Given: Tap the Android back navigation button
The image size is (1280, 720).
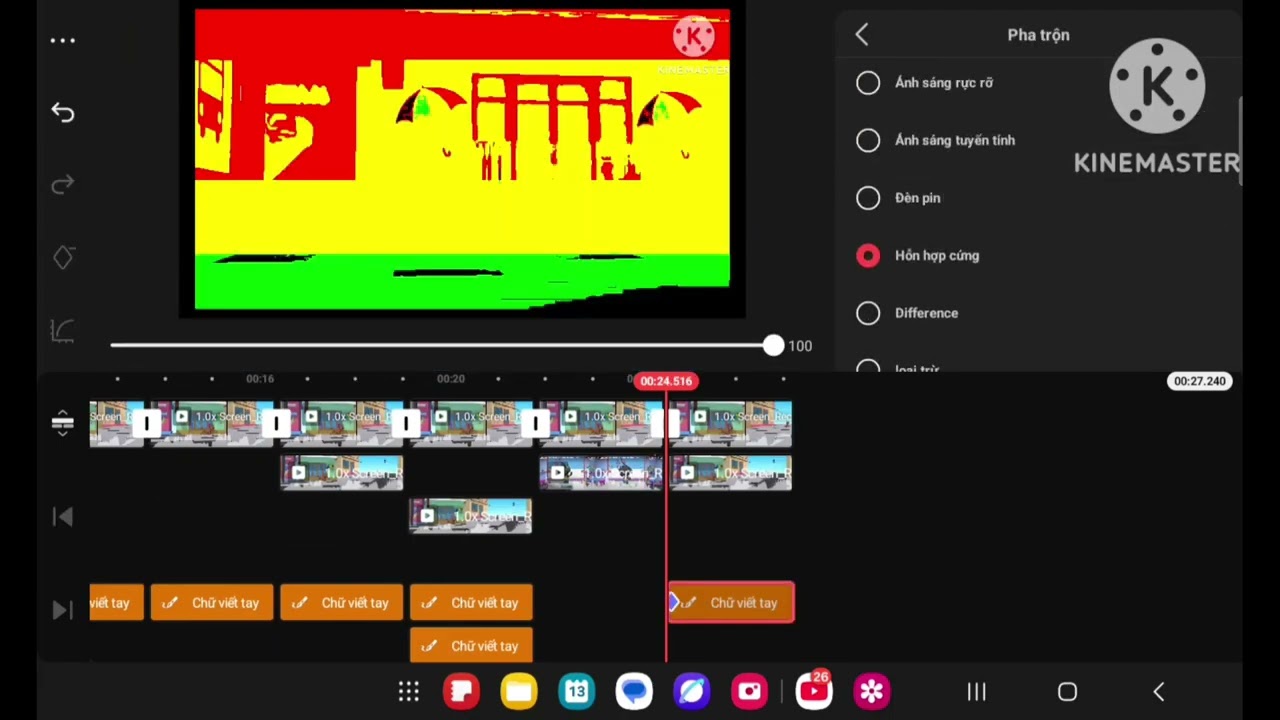Looking at the screenshot, I should tap(1159, 692).
